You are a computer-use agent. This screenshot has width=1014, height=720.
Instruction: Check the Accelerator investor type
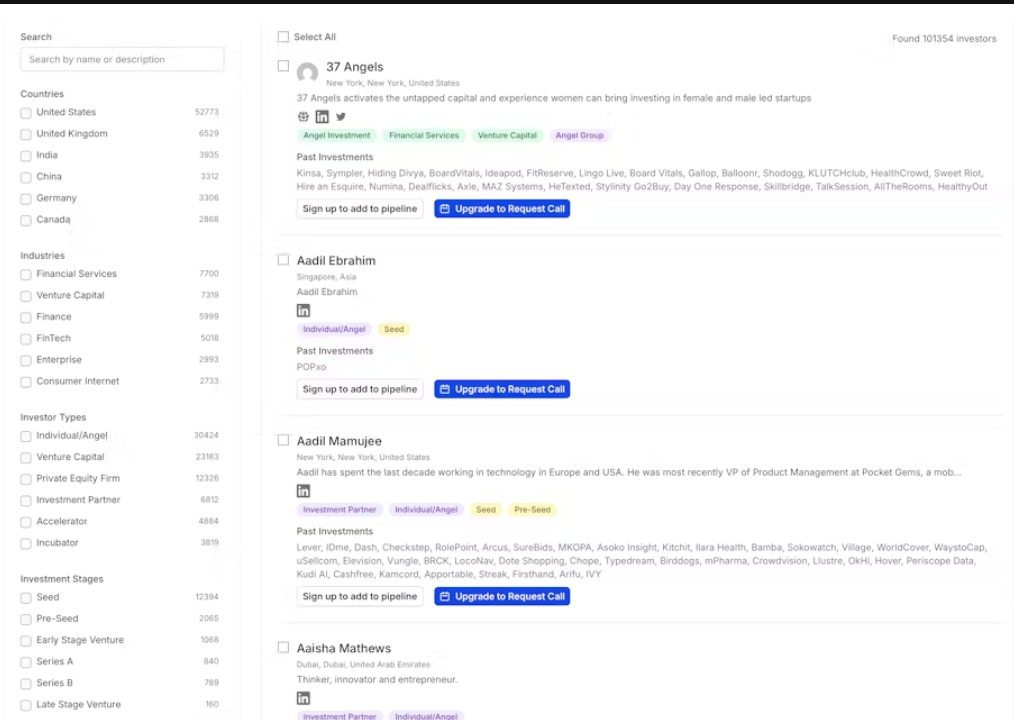tap(26, 522)
